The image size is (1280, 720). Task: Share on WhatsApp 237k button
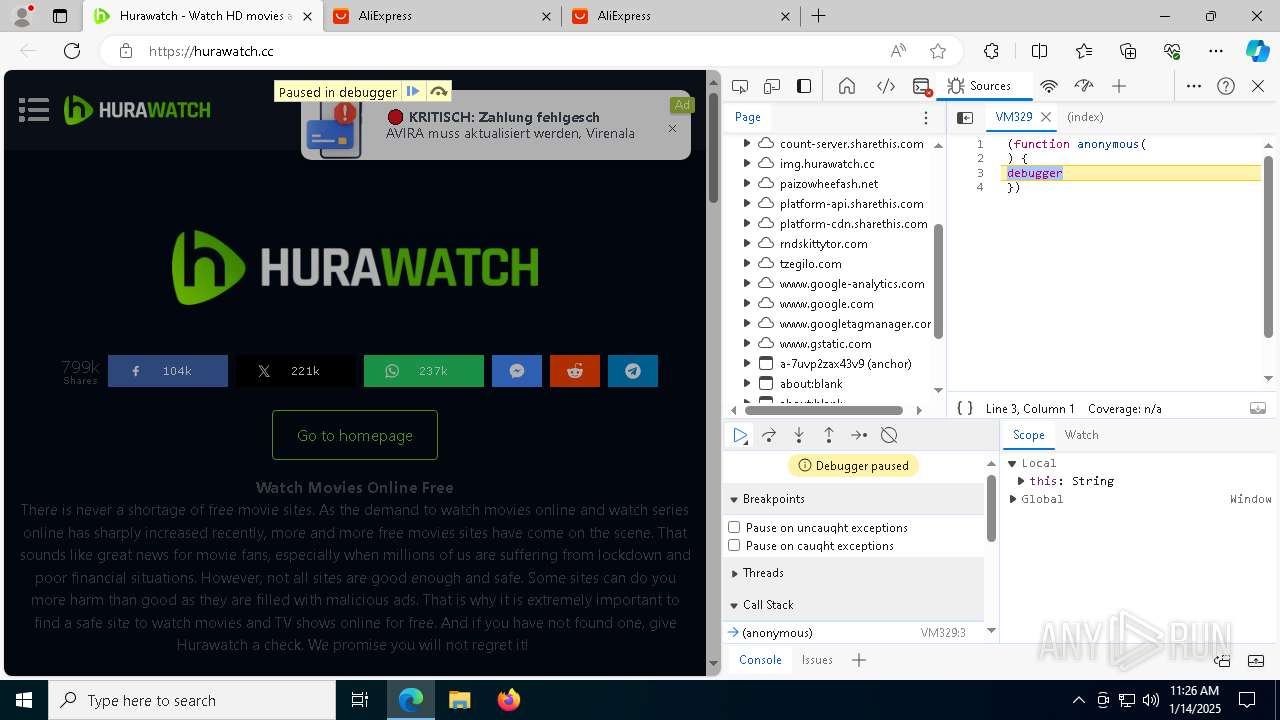click(424, 371)
